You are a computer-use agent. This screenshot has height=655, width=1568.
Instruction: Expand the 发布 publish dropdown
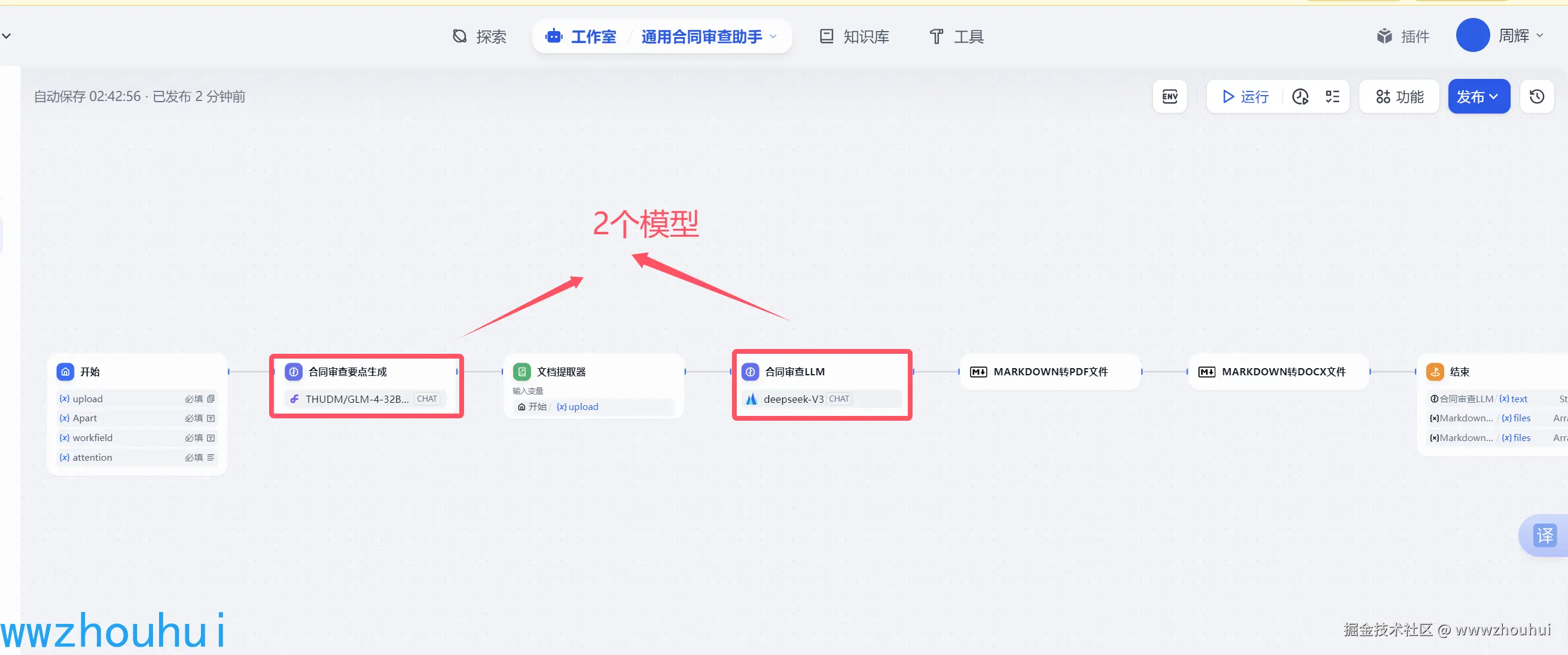pyautogui.click(x=1478, y=97)
